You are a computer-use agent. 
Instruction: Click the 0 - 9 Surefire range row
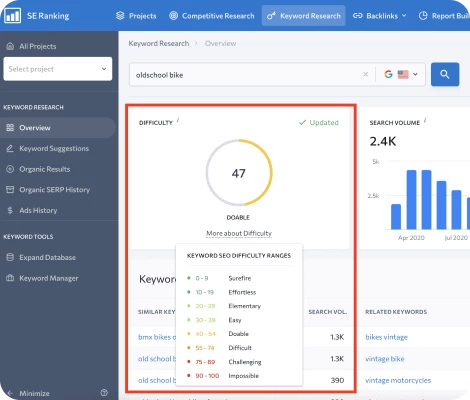click(x=239, y=278)
